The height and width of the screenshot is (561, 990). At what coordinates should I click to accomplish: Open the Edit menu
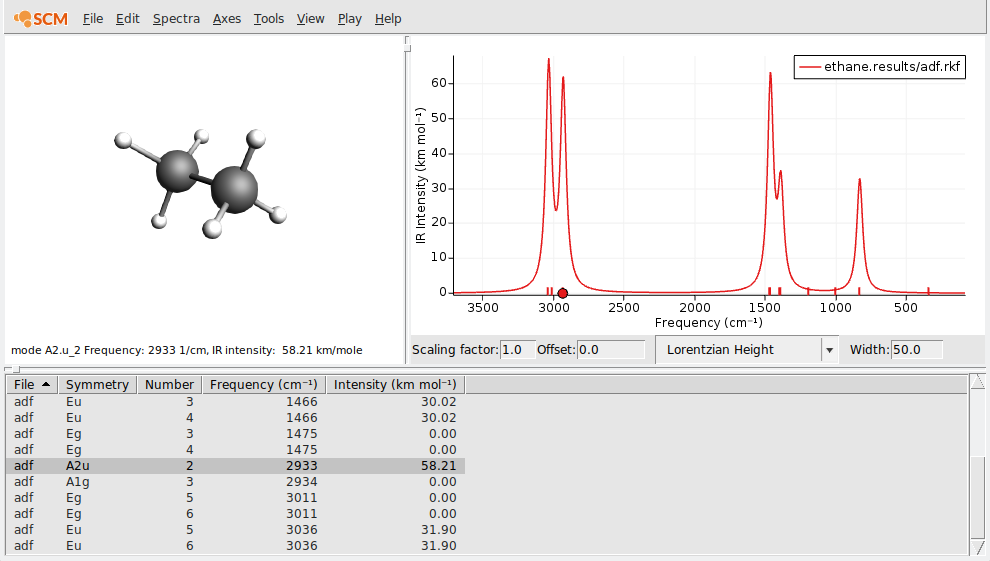tap(128, 19)
